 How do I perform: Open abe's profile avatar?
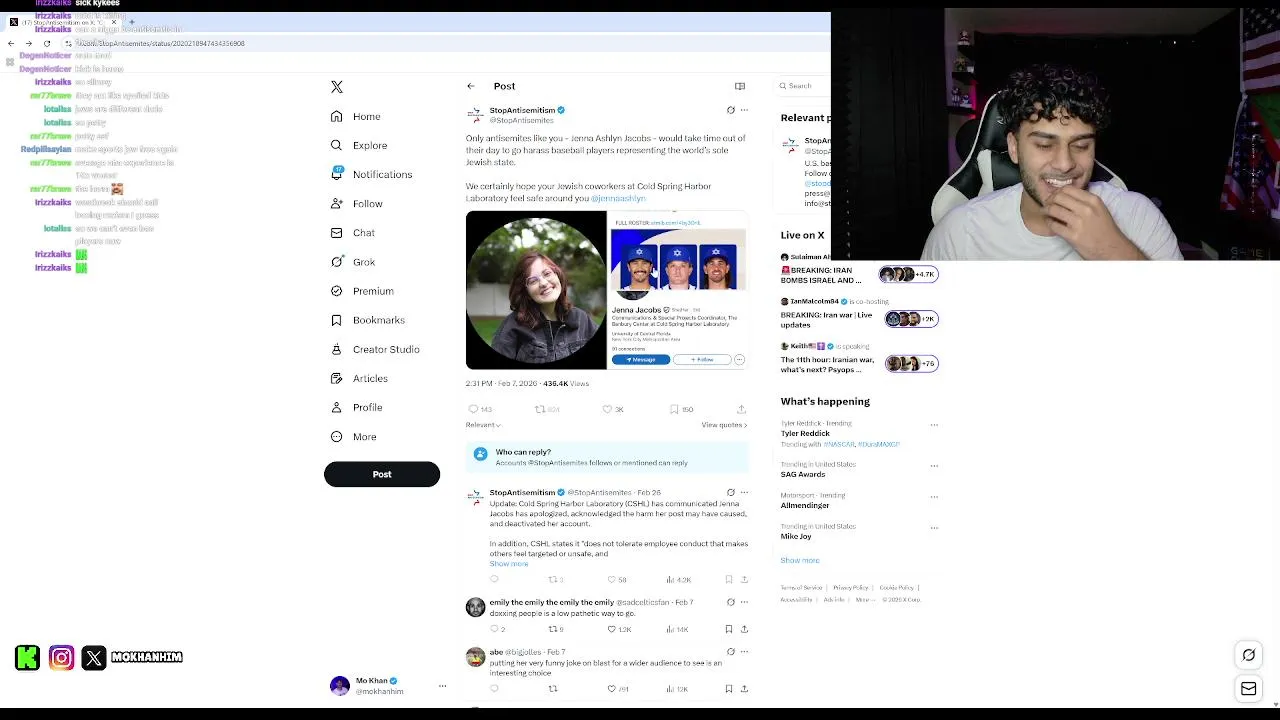[x=476, y=657]
